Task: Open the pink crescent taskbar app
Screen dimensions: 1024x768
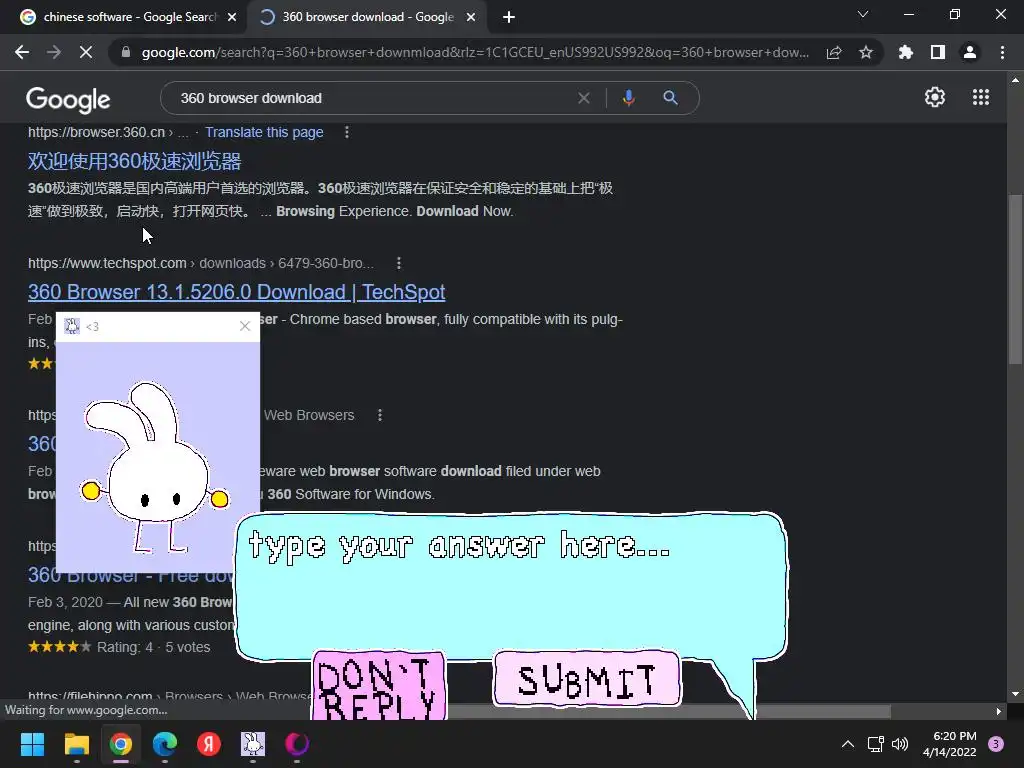Action: tap(297, 744)
